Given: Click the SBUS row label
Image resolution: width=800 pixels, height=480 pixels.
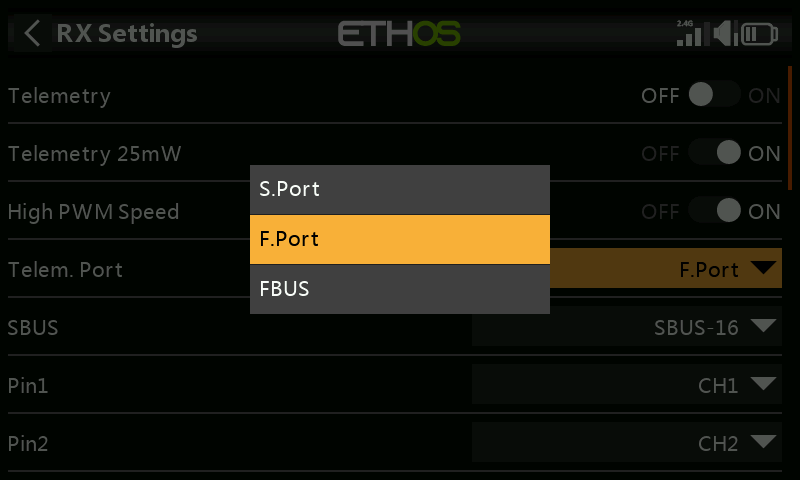Looking at the screenshot, I should (x=33, y=327).
